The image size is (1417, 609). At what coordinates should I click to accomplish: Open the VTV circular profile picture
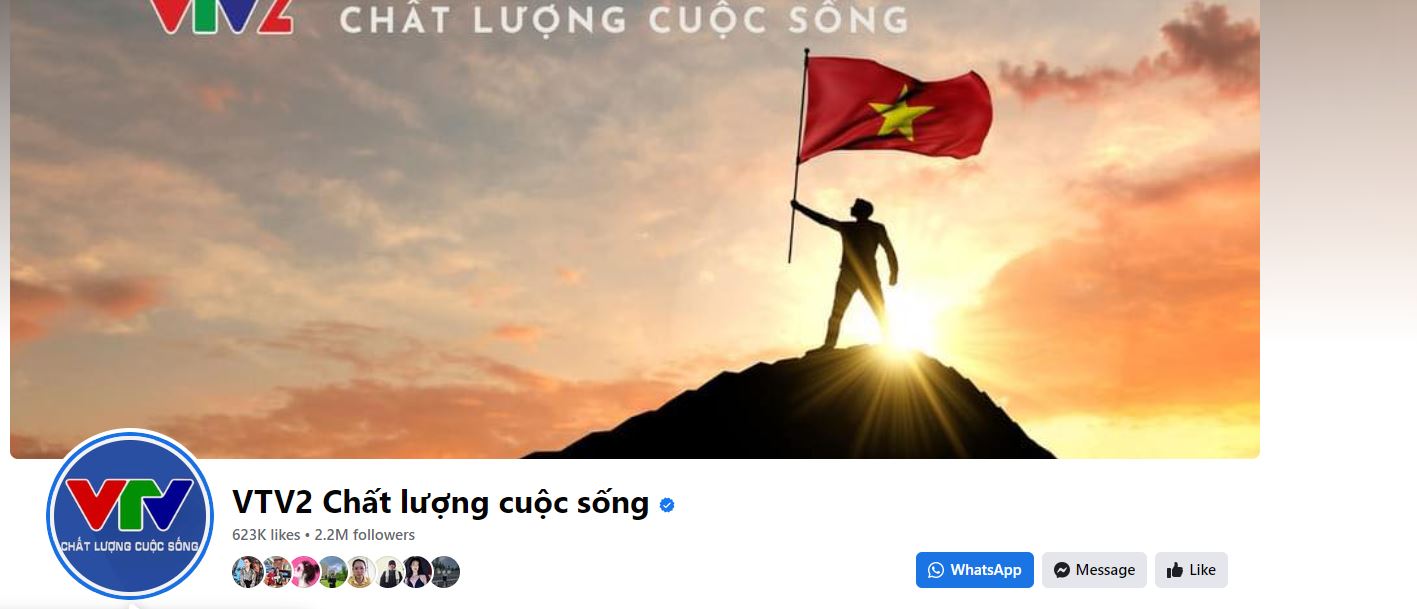coord(130,514)
